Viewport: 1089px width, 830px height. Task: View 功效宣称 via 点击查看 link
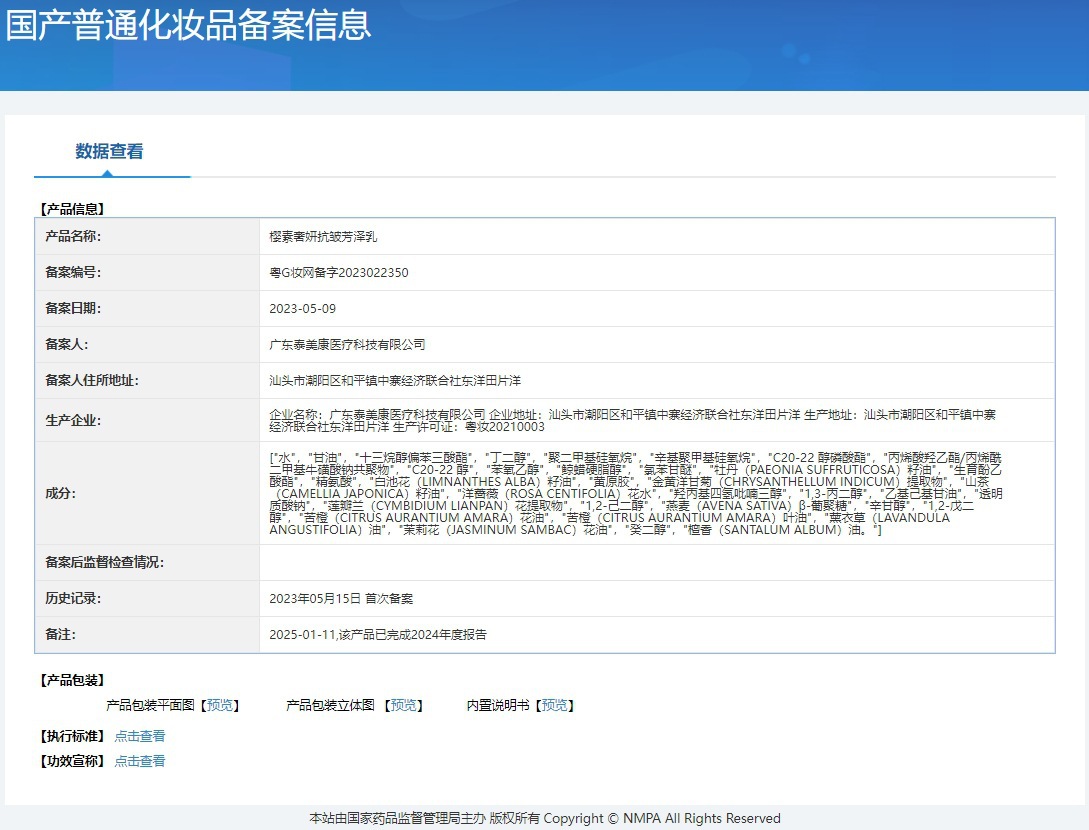point(140,761)
